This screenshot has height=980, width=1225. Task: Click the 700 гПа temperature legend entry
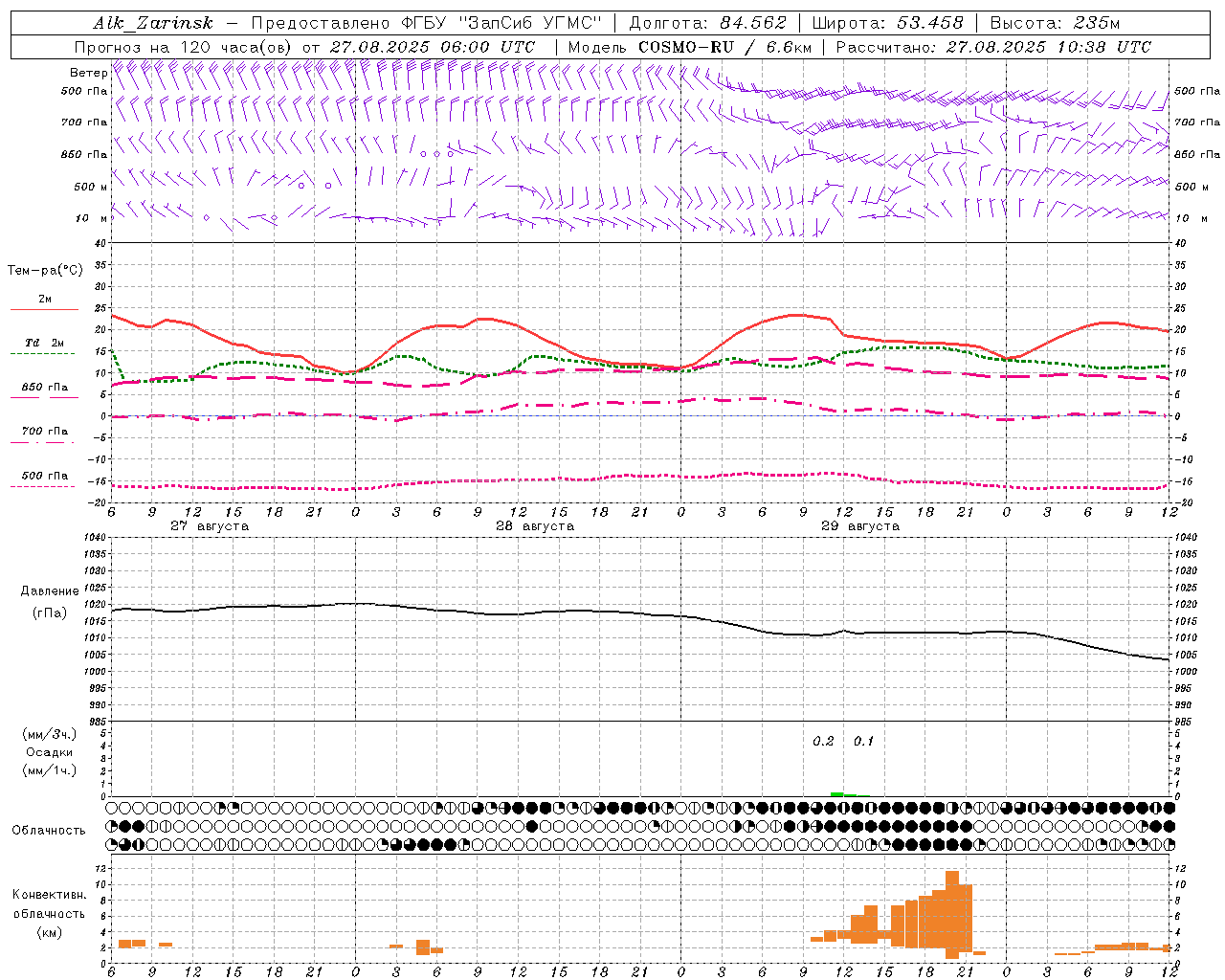[x=45, y=432]
